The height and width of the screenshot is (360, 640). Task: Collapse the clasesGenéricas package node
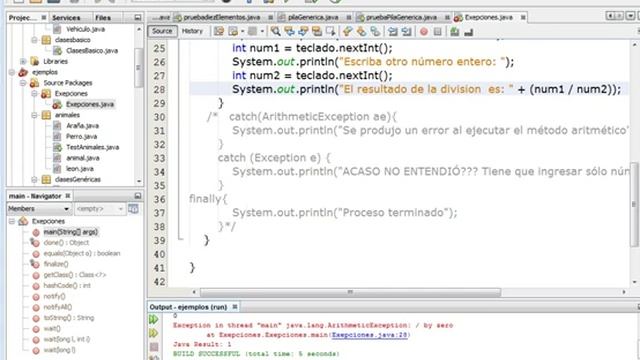(35, 180)
